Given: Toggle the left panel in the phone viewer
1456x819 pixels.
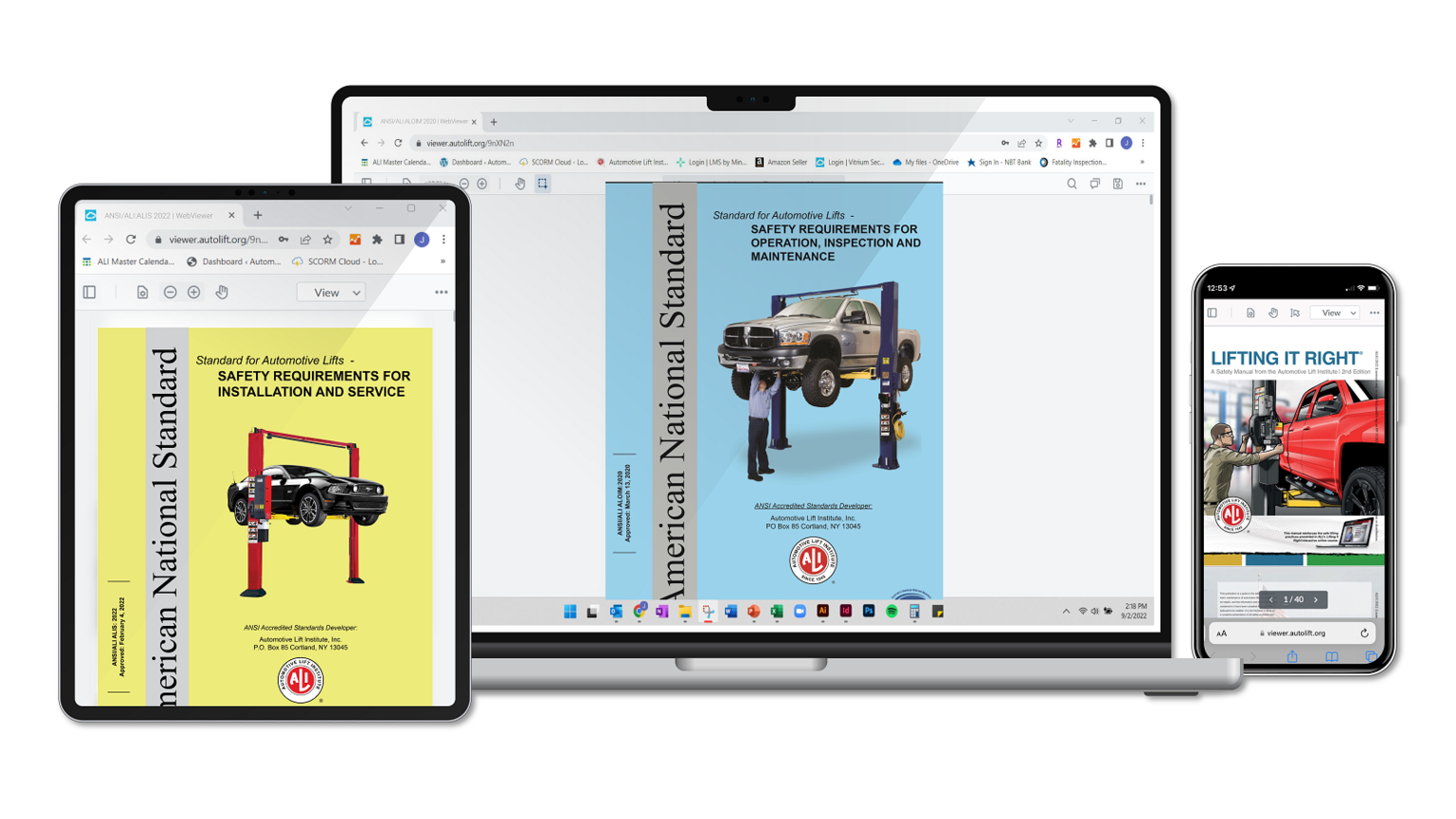Looking at the screenshot, I should click(x=1212, y=312).
